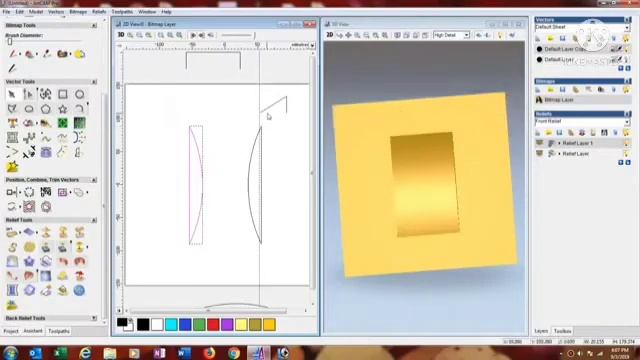Collapse the Relief Tools section
The image size is (640, 360).
point(94,220)
